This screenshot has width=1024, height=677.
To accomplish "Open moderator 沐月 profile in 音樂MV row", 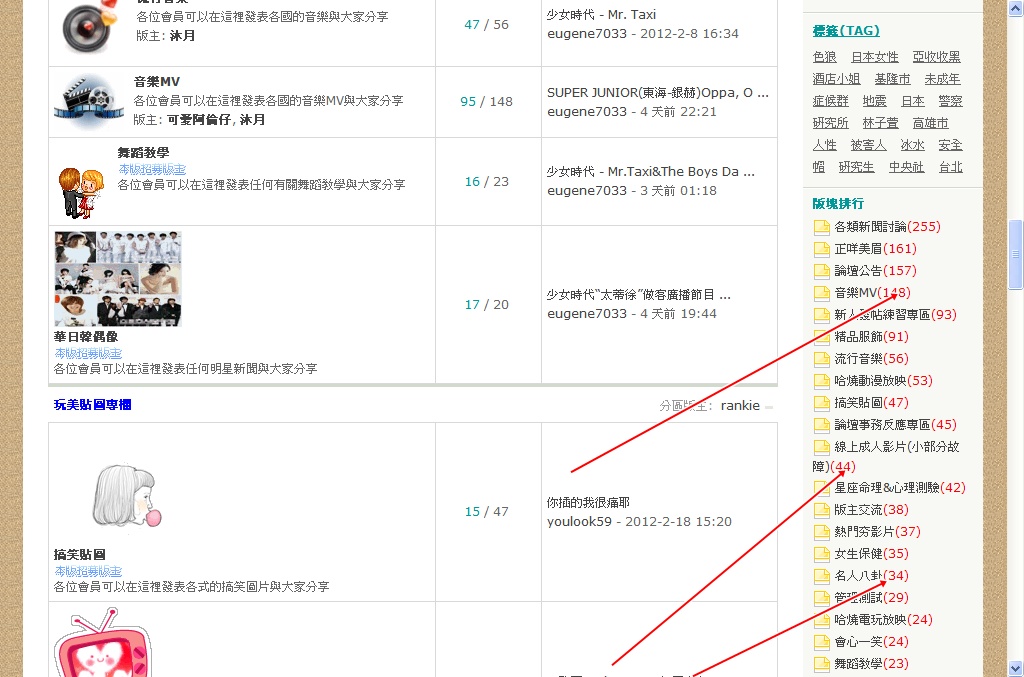I will click(252, 119).
